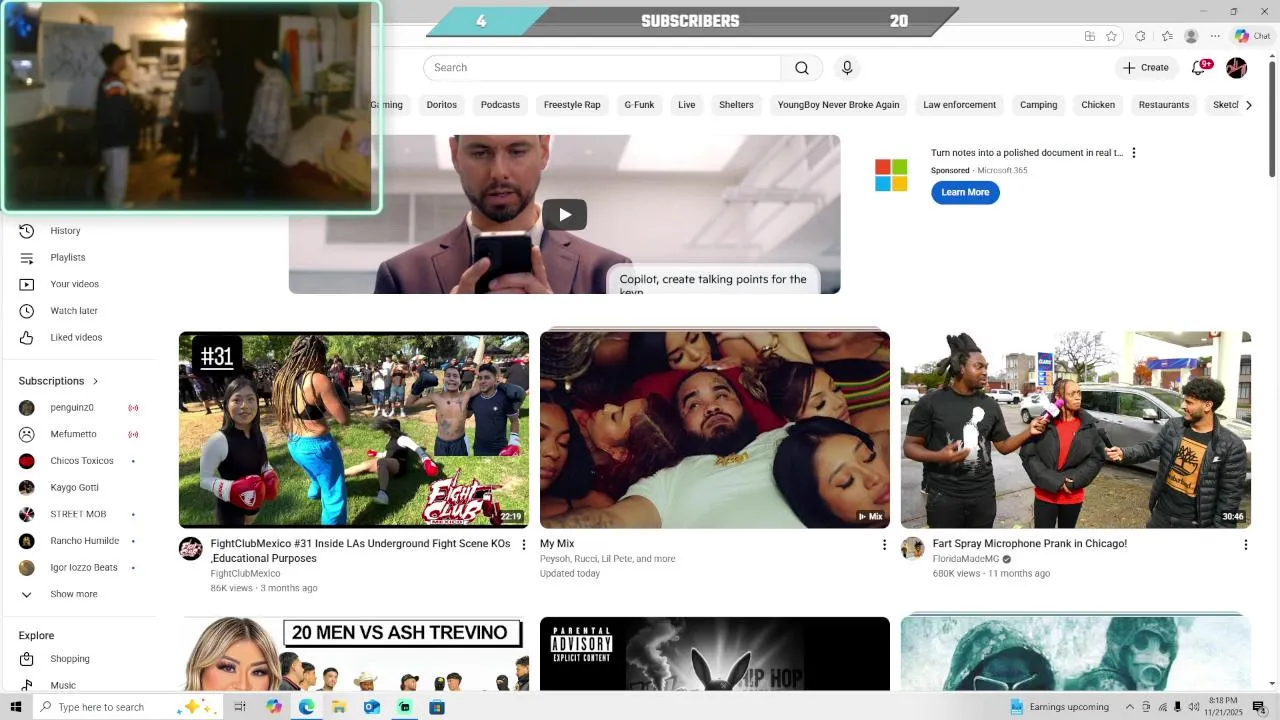
Task: Click the search magnifier button
Action: click(801, 68)
